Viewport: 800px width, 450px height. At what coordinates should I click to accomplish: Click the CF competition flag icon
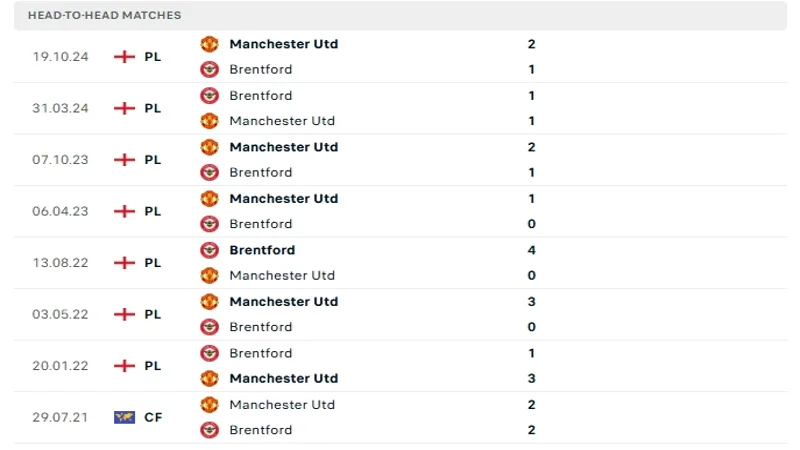pos(124,417)
